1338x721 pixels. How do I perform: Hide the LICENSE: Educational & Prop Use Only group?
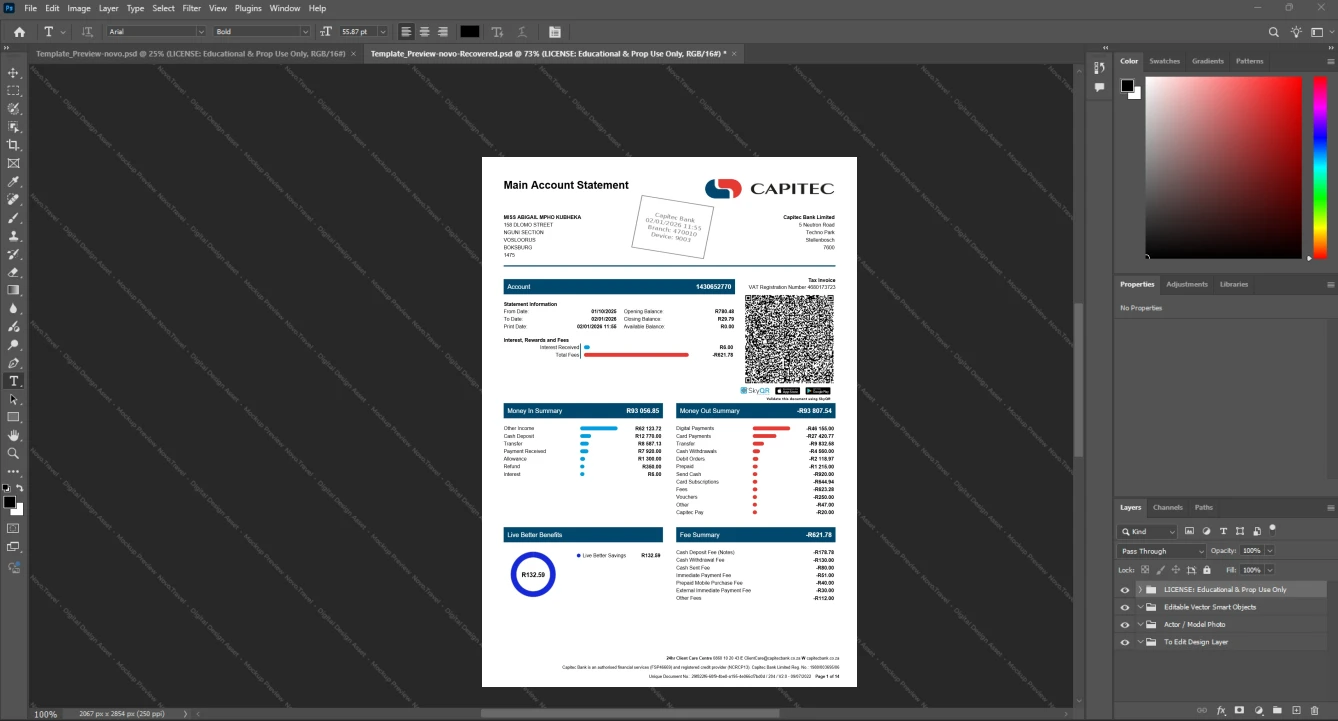click(1125, 590)
